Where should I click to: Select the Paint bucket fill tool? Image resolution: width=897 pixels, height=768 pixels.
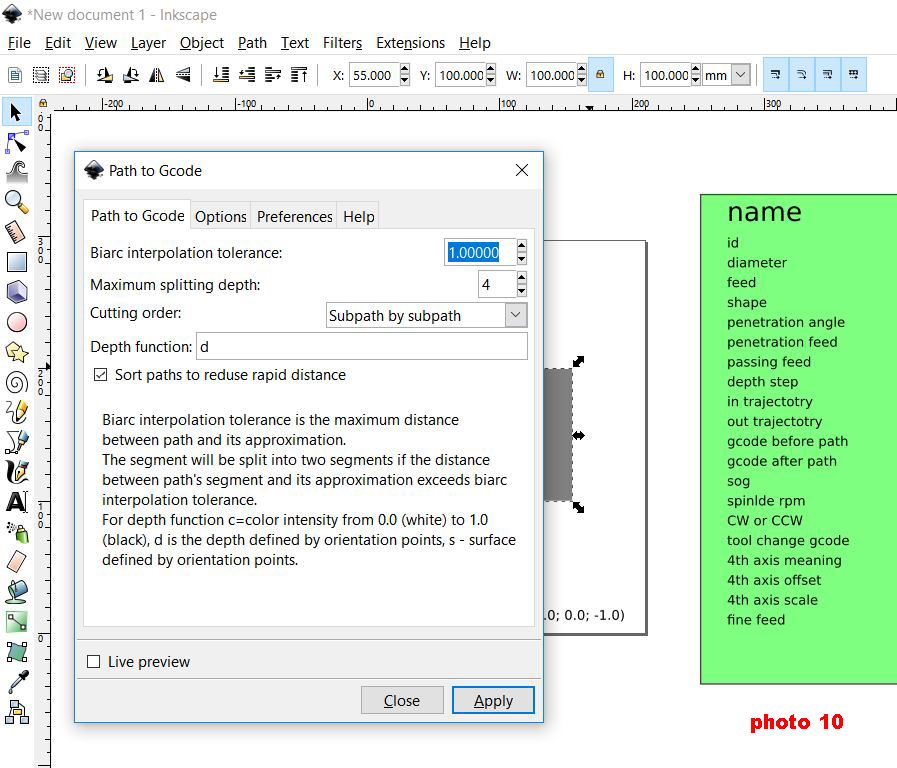coord(17,592)
